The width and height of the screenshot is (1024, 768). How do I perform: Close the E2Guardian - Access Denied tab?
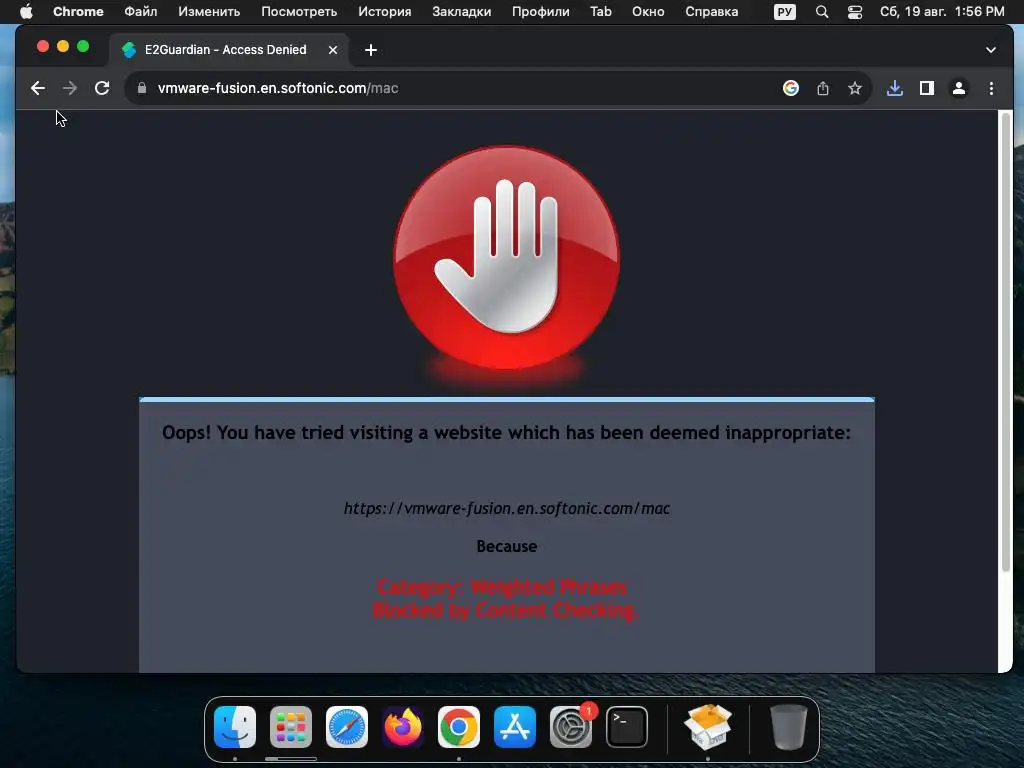pos(332,50)
